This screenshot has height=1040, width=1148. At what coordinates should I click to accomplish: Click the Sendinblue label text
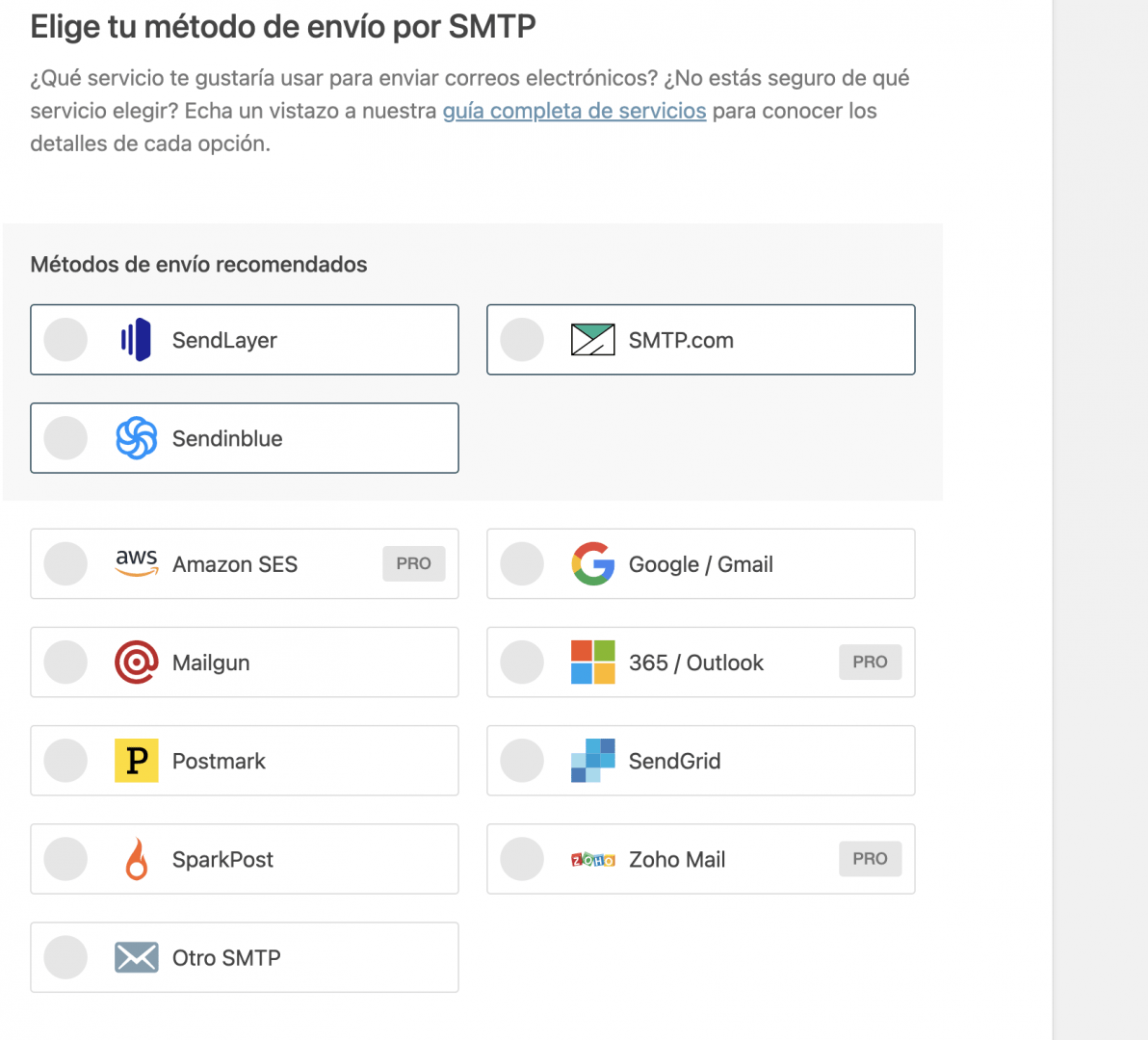(227, 438)
